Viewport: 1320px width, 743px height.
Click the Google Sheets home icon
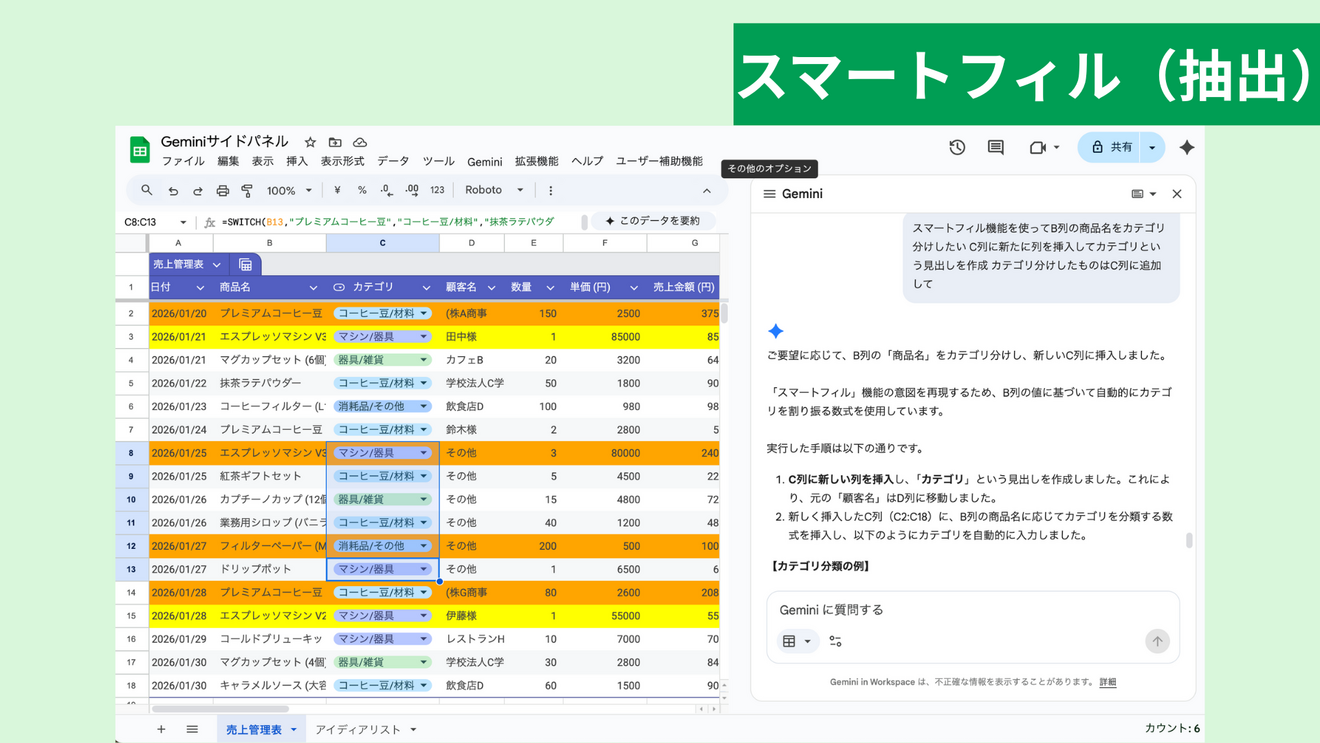click(x=140, y=150)
